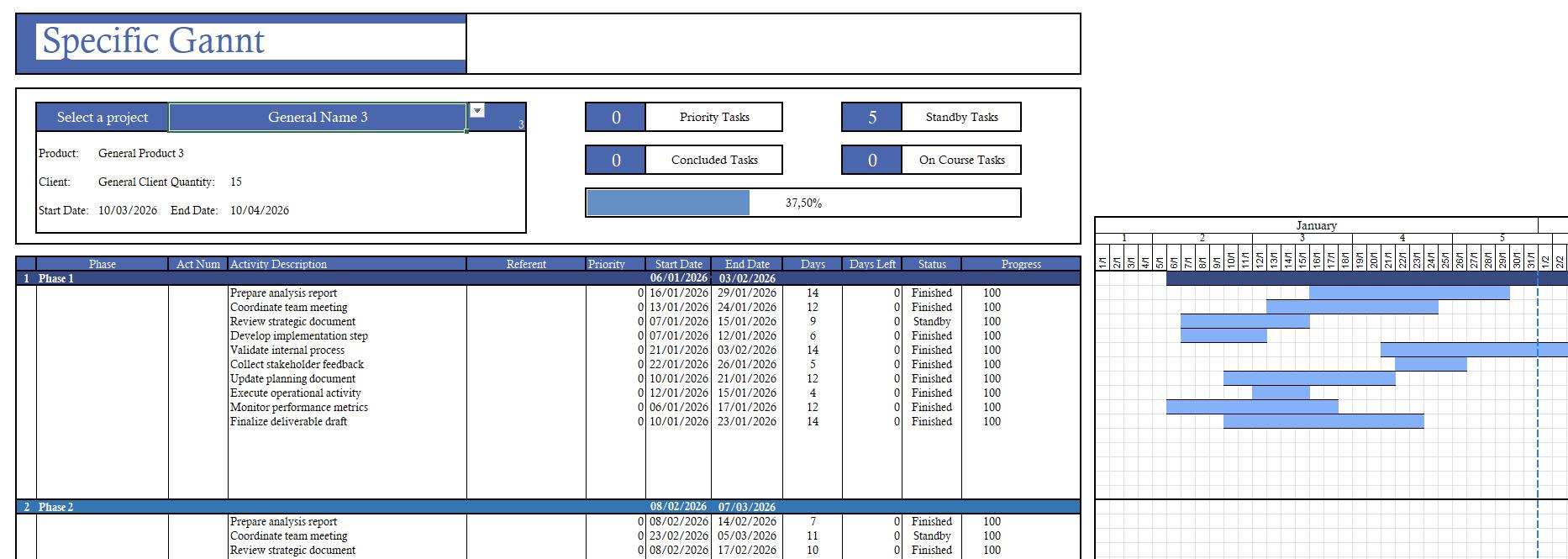Select Phase 2 'Coordinate team meeting' activity

pos(289,535)
